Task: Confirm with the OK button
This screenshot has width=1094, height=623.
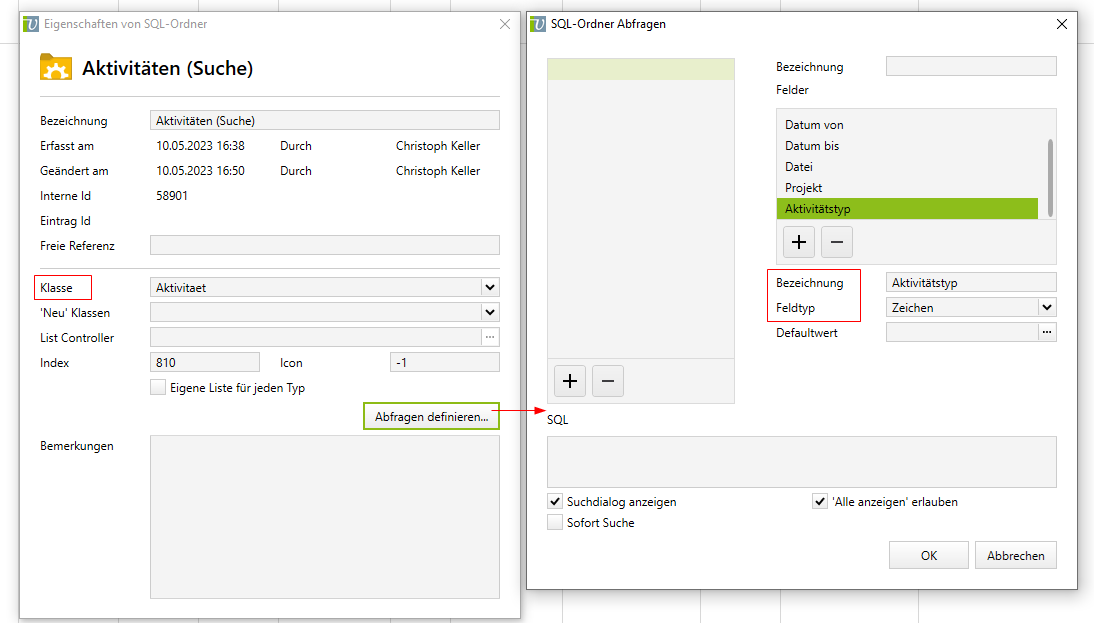Action: 928,556
